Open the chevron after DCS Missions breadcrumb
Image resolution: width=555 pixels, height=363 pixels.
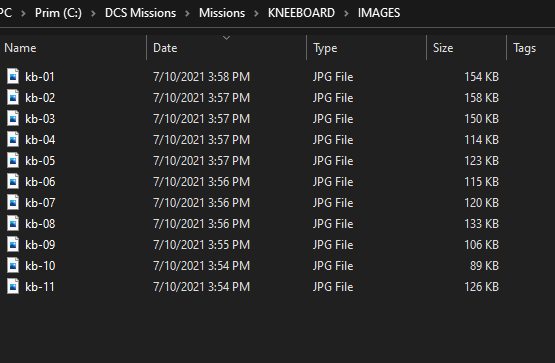pos(187,13)
